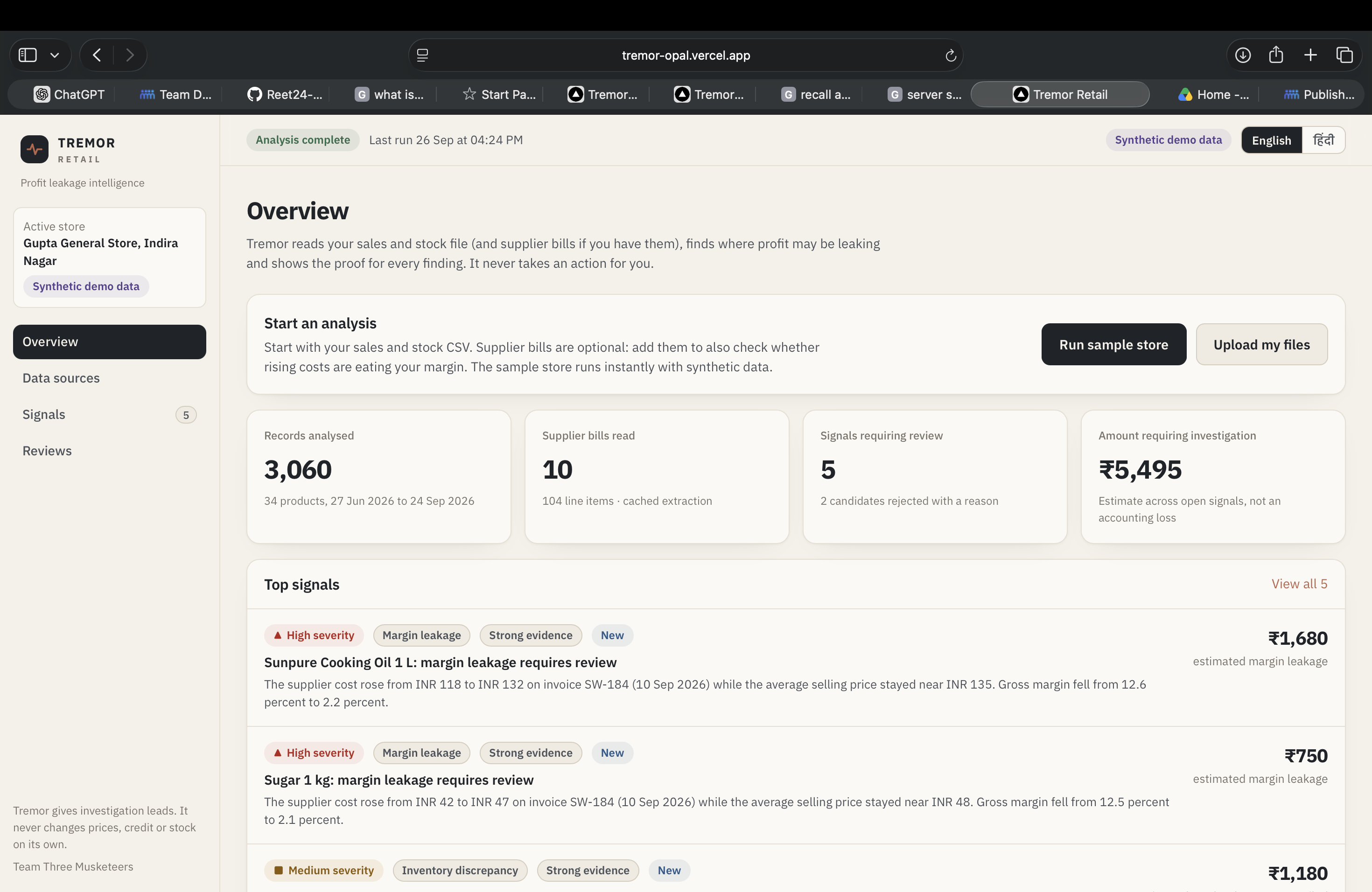Select the active Tremor Retail tab
Image resolution: width=1372 pixels, height=892 pixels.
click(x=1059, y=95)
